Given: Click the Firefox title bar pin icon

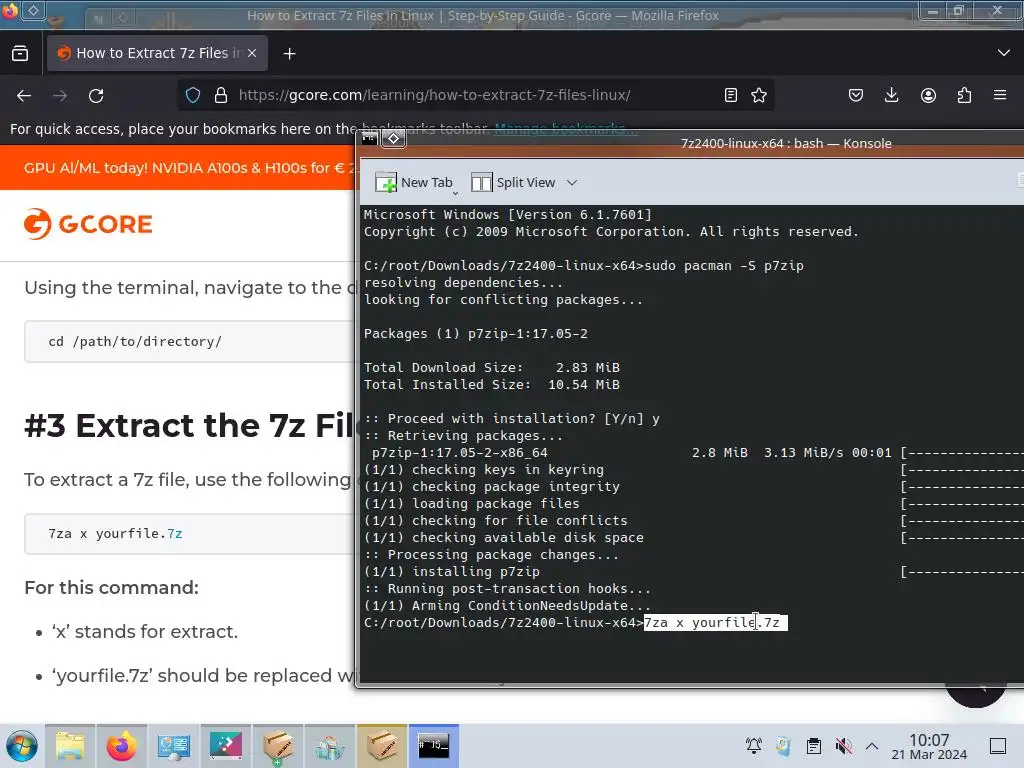Looking at the screenshot, I should [33, 11].
